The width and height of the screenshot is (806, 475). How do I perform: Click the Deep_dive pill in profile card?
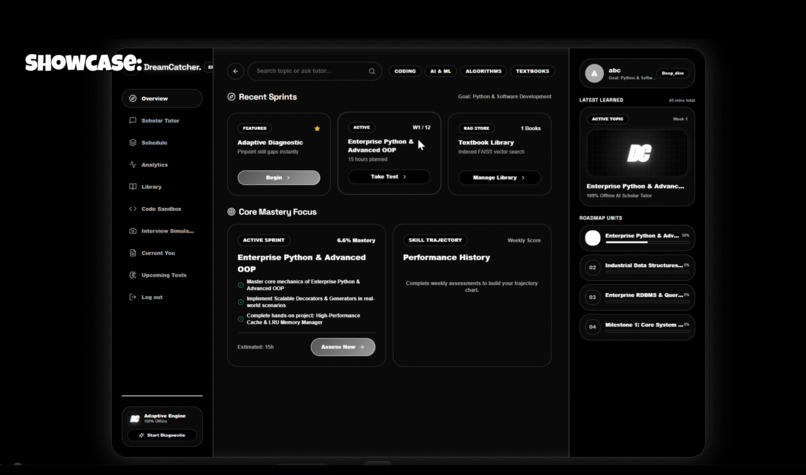tap(672, 74)
